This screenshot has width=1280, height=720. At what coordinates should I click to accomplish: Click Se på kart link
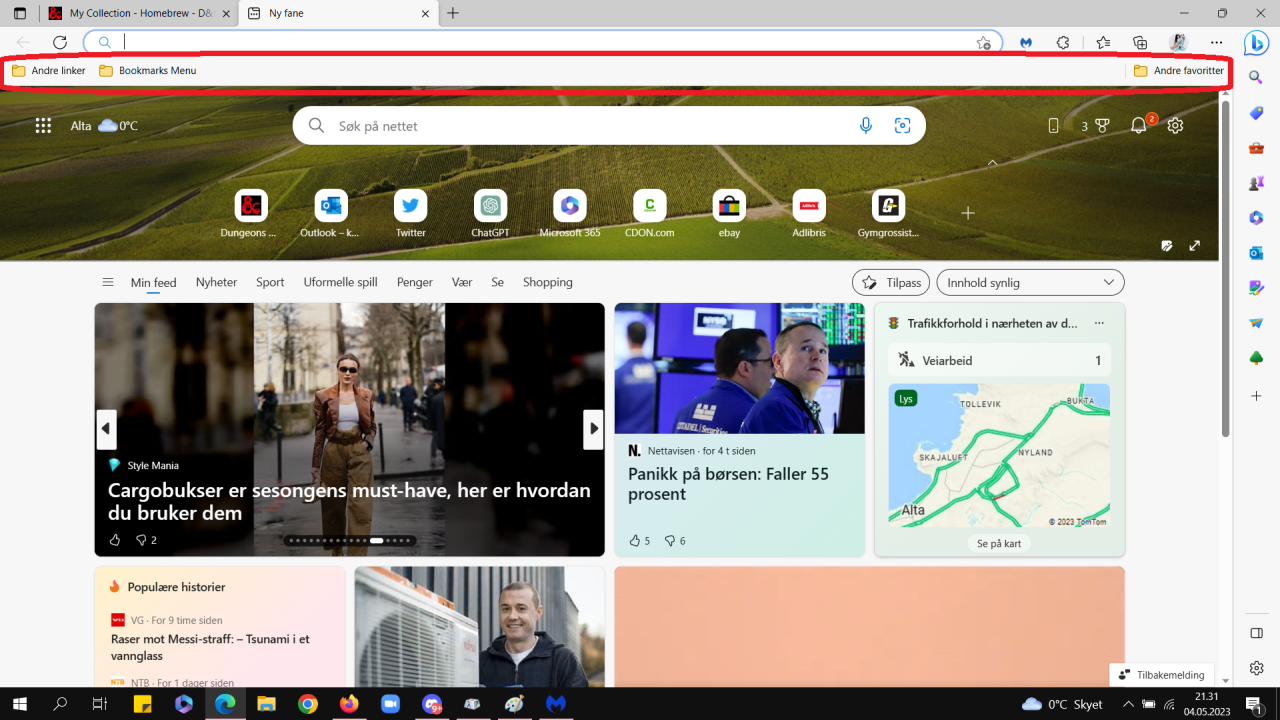(998, 543)
